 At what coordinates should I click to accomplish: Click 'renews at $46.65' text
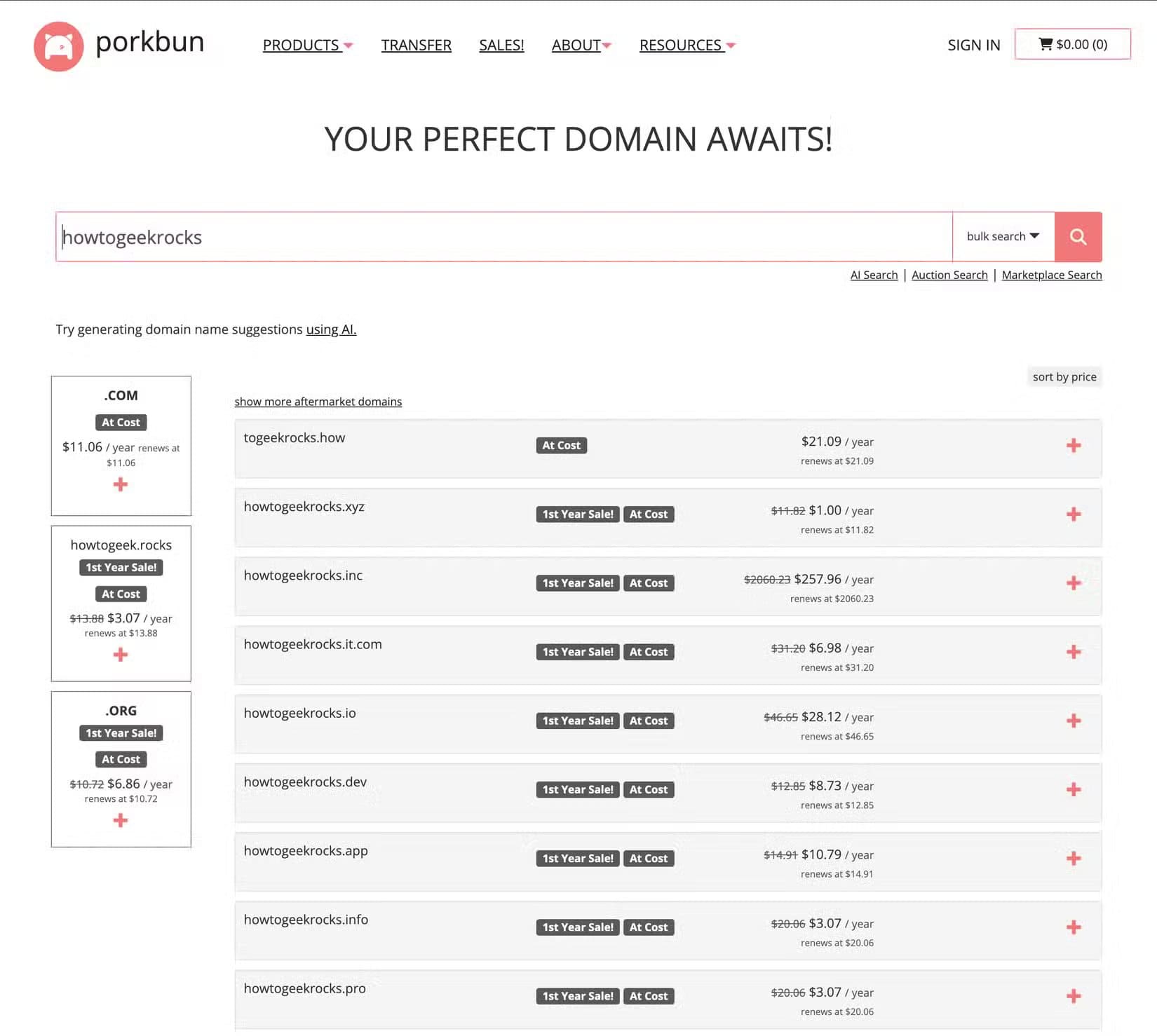(x=837, y=737)
